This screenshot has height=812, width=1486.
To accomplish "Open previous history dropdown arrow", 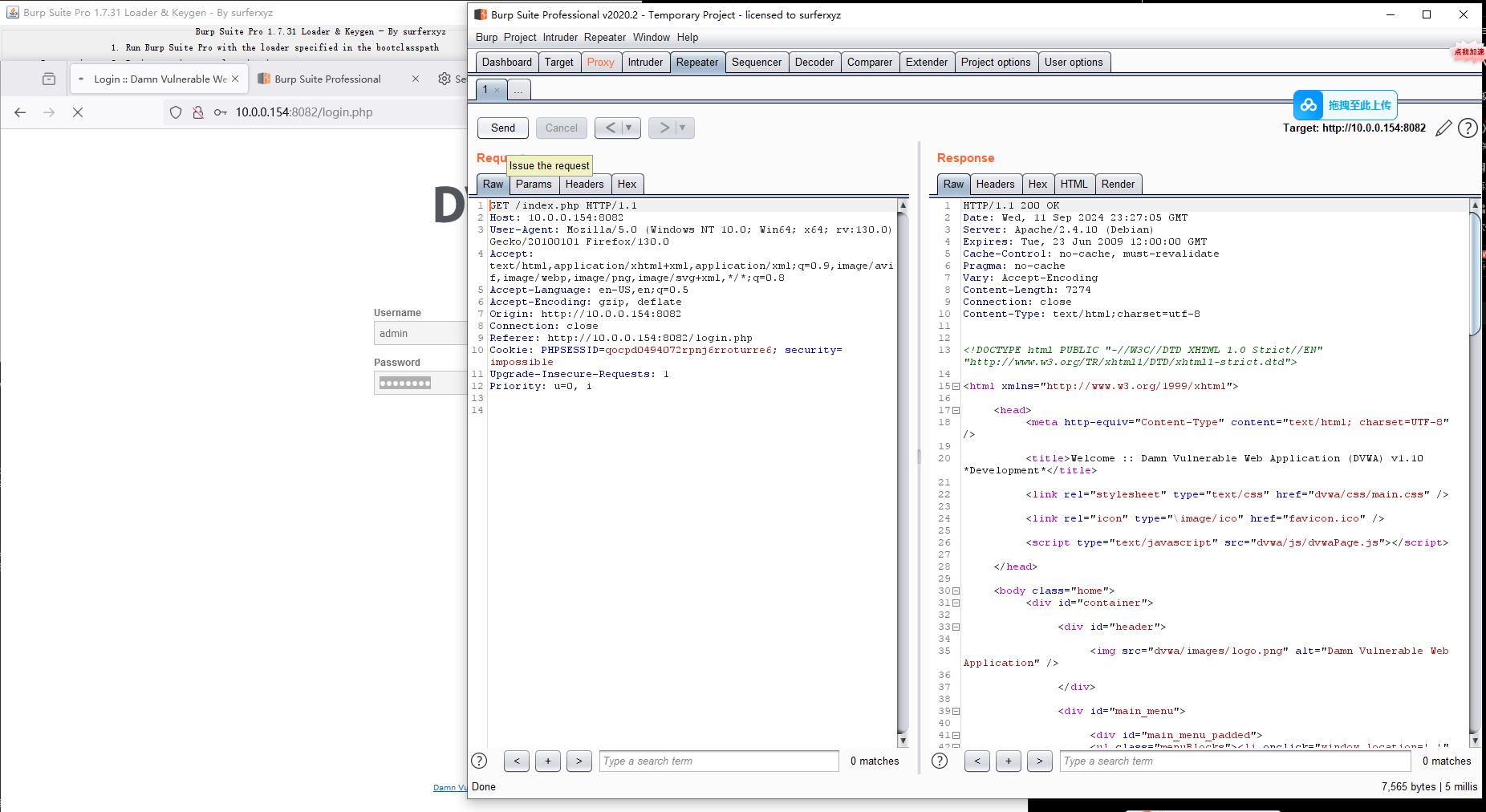I will [x=630, y=128].
